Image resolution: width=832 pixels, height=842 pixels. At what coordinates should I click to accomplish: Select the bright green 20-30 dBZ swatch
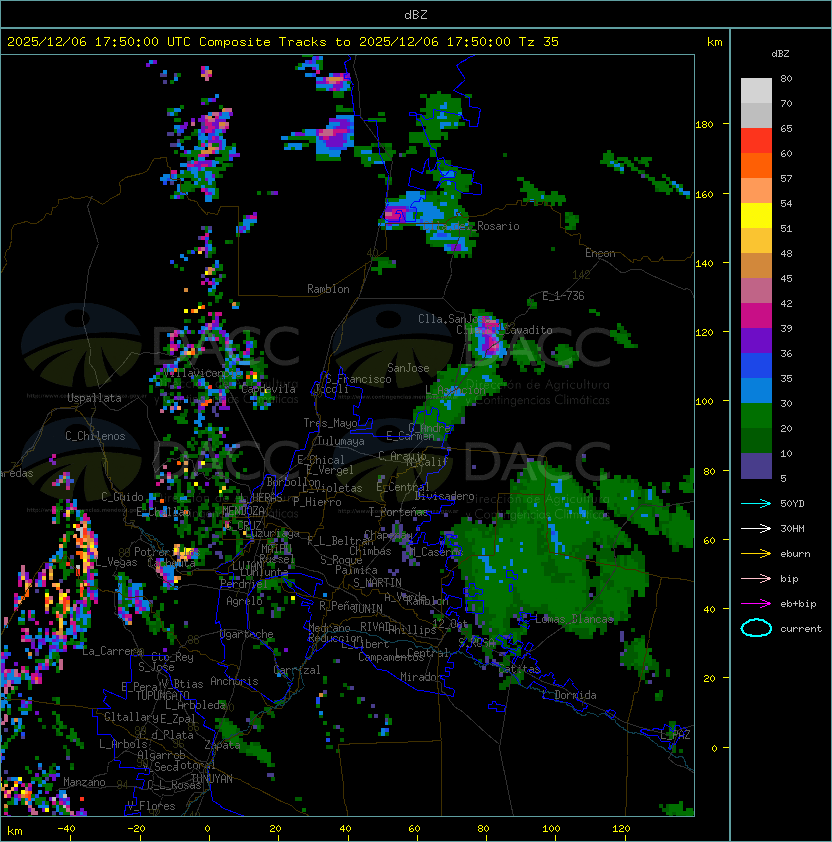click(x=756, y=416)
